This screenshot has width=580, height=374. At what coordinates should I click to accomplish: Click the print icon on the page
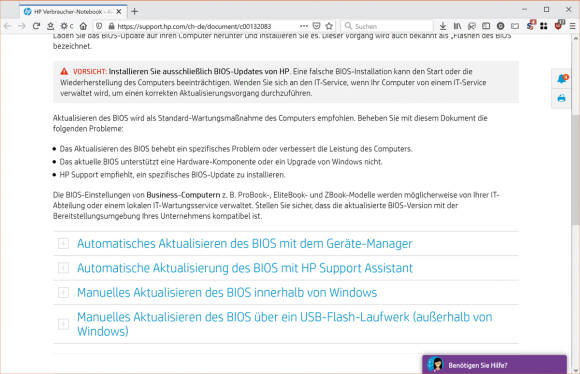click(562, 98)
